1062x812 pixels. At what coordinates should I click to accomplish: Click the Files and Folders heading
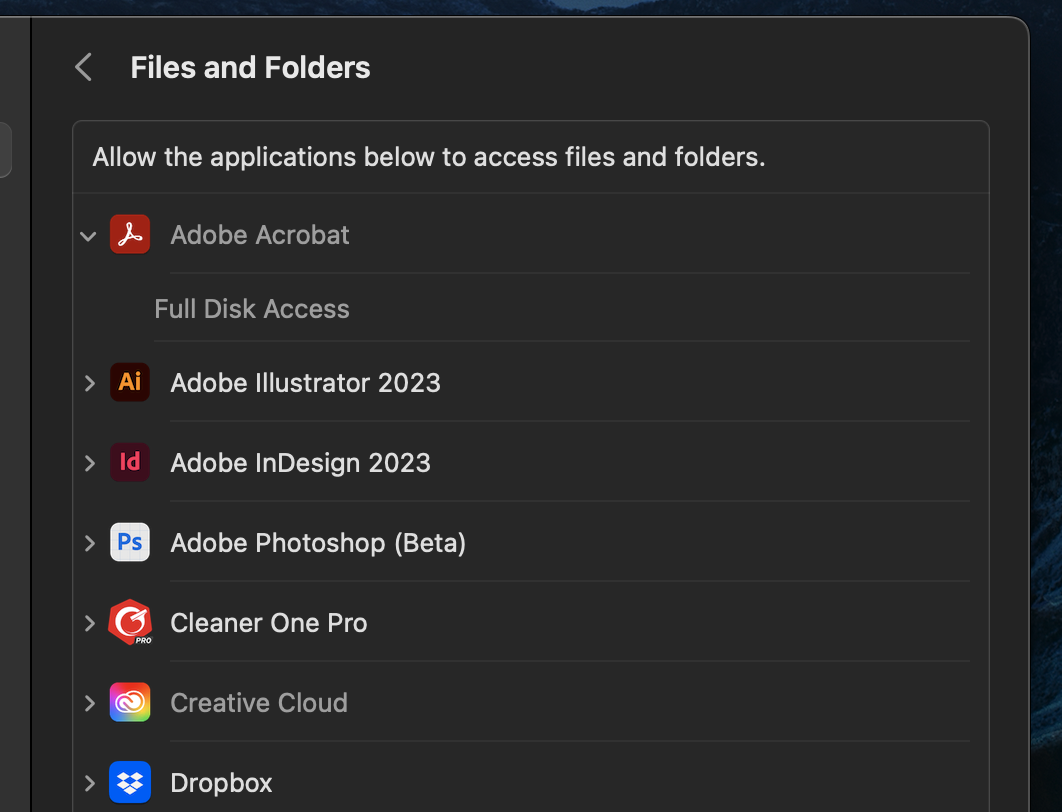pyautogui.click(x=249, y=67)
